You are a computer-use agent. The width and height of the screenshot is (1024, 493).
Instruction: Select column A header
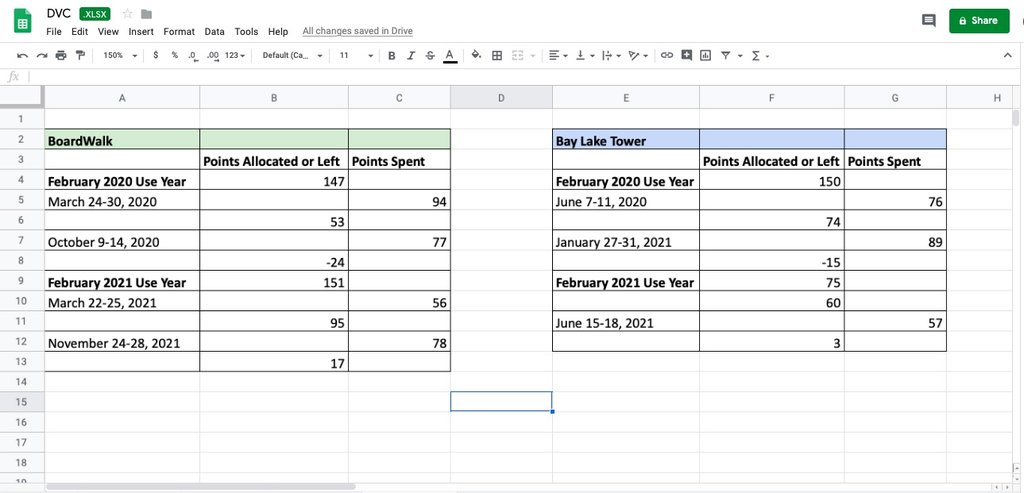(122, 98)
